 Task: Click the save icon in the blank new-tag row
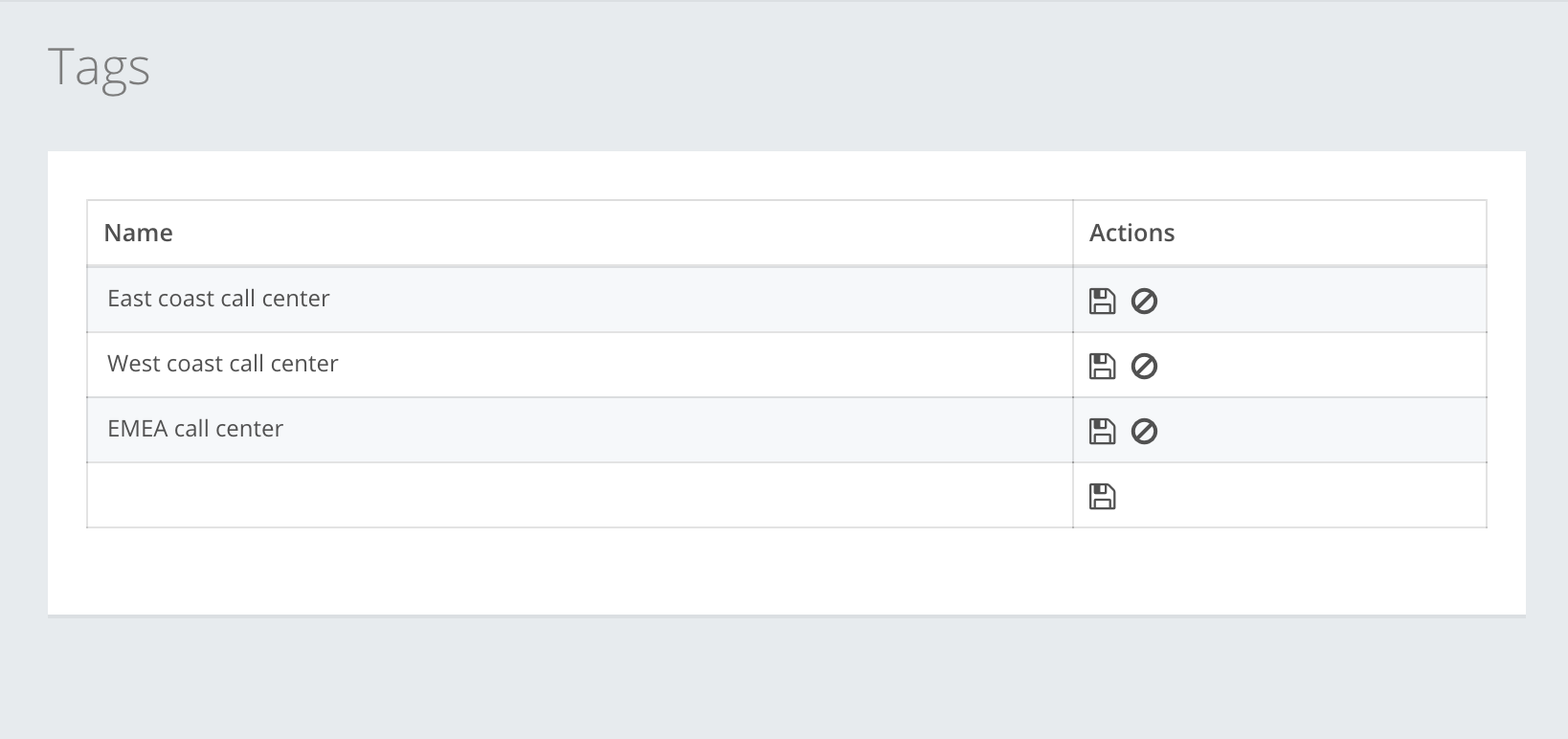pos(1102,497)
